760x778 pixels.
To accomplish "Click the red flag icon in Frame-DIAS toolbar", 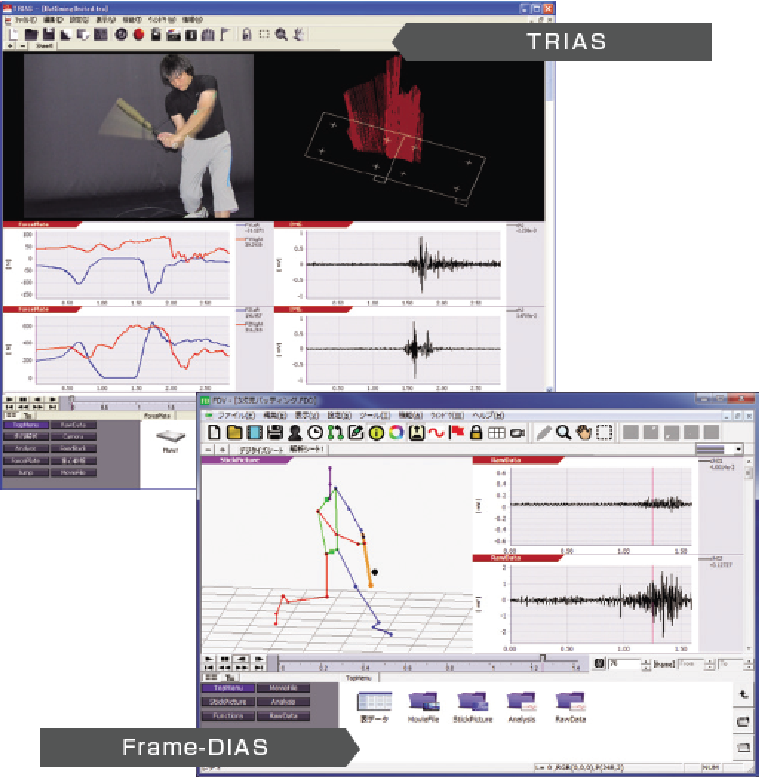I will [457, 433].
